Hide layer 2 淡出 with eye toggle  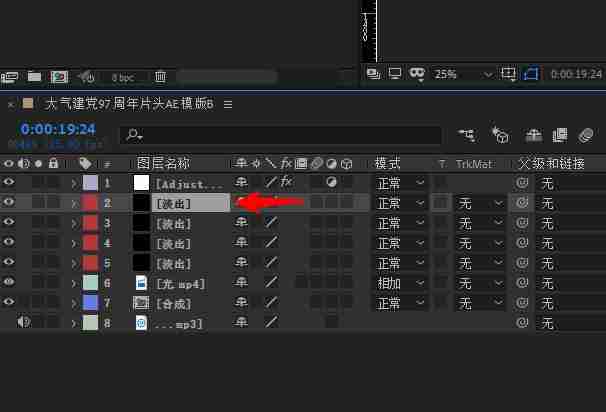[9, 202]
